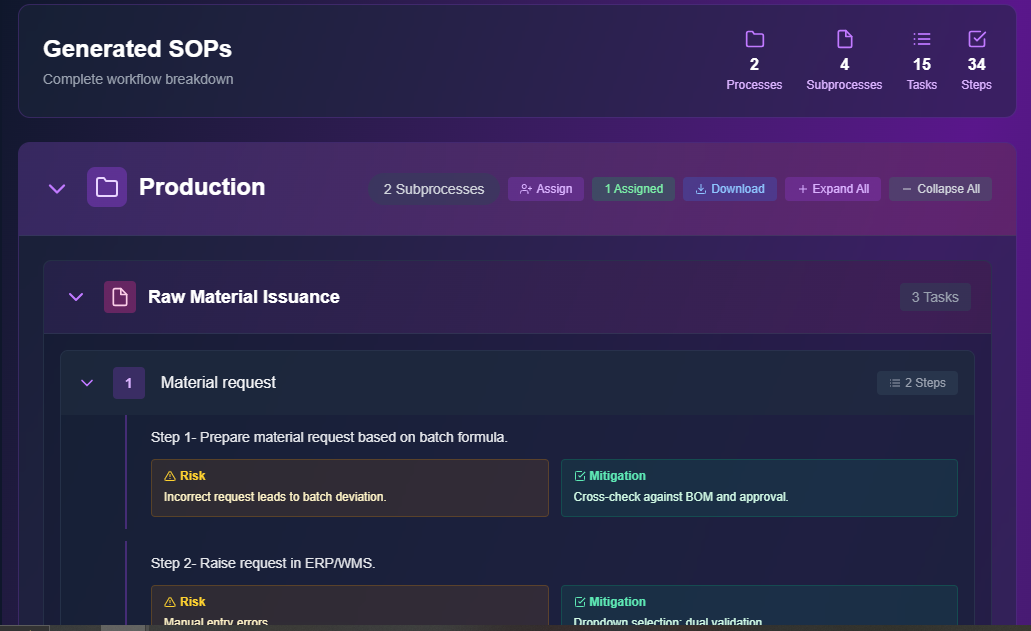The image size is (1031, 631).
Task: Open the 1 Assigned badge
Action: 633,189
